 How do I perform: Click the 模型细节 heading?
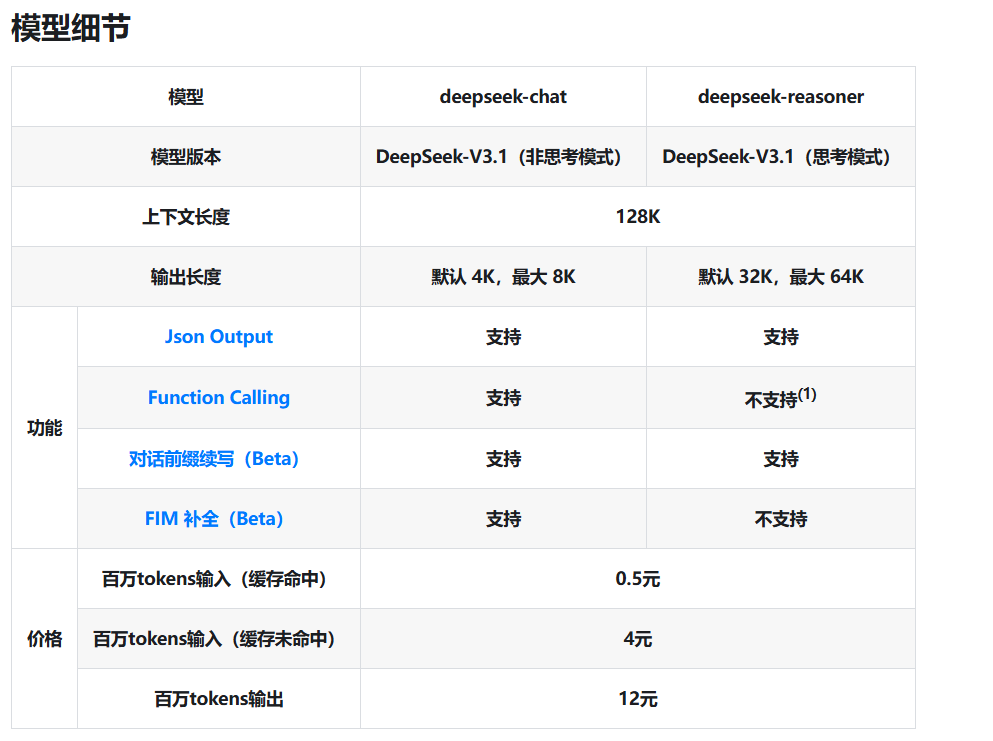(71, 28)
